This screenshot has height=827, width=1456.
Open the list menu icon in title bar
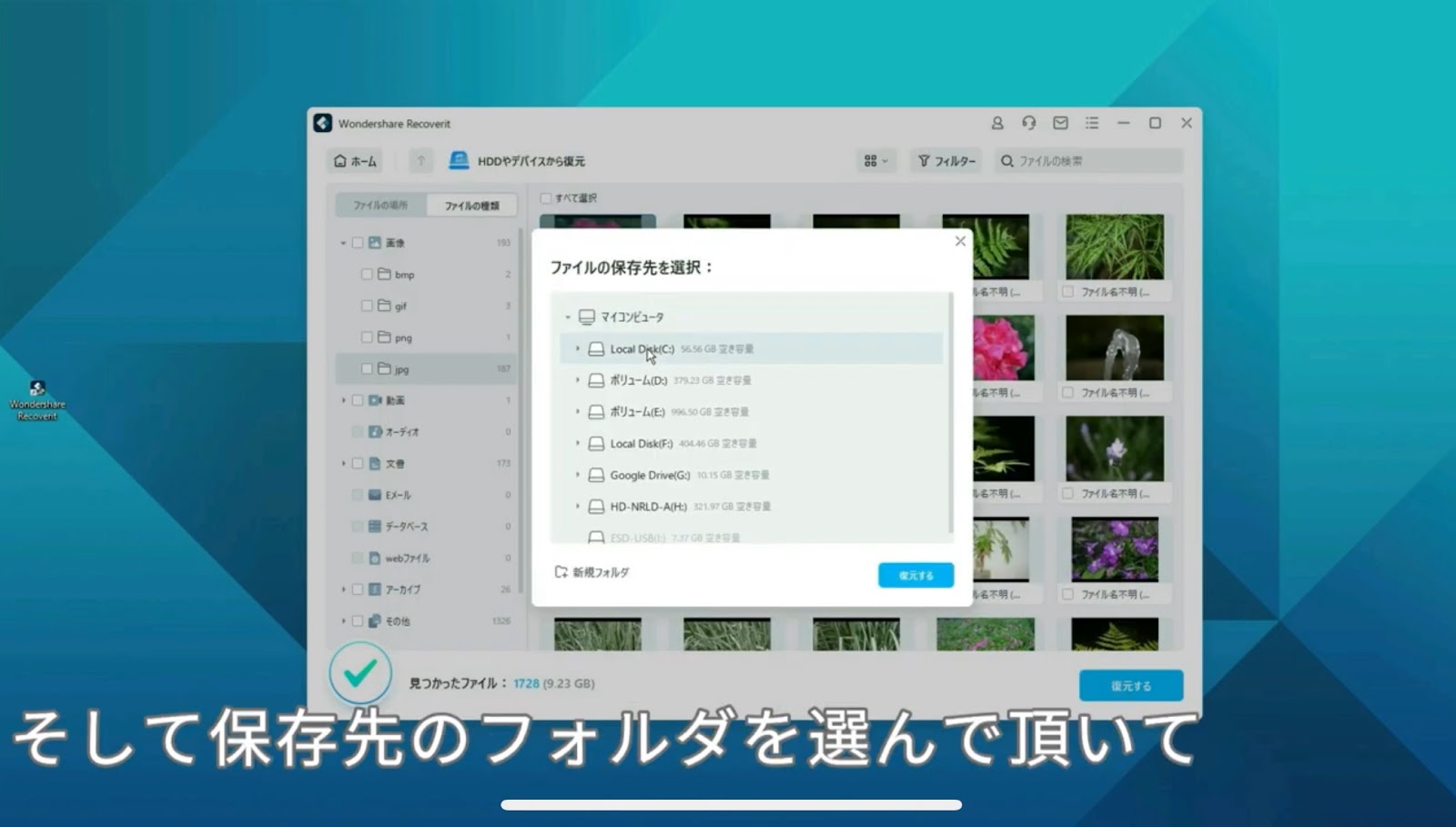click(x=1092, y=123)
